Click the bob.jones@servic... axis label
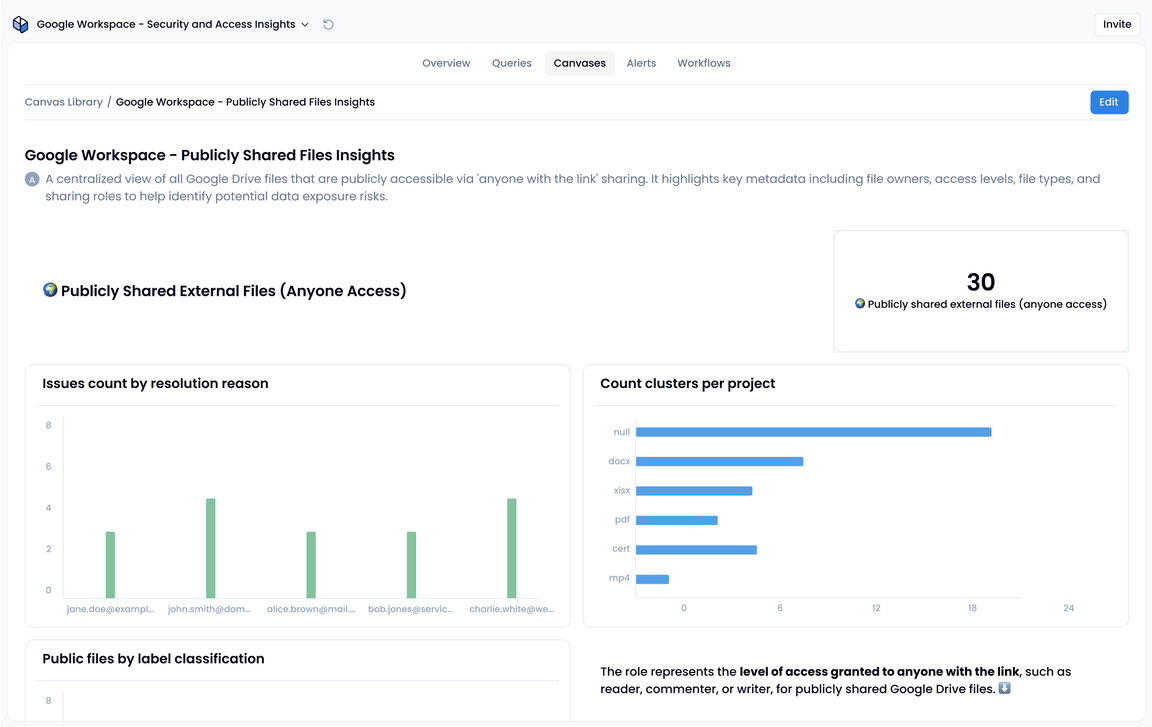The width and height of the screenshot is (1152, 727). [411, 609]
